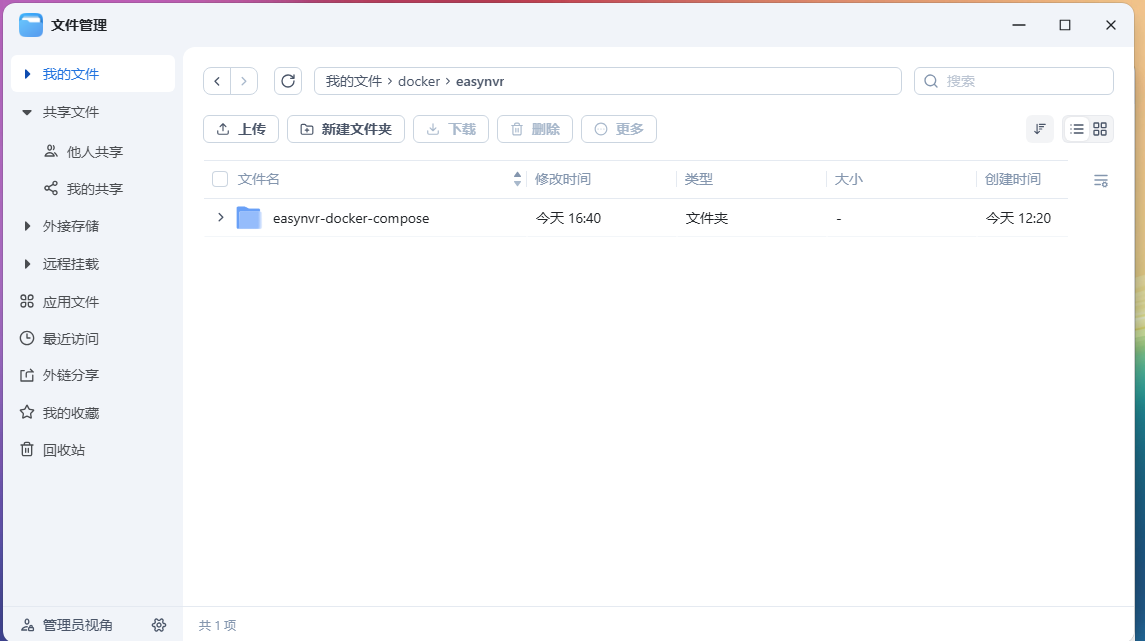Click the refresh icon beside the path bar
The width and height of the screenshot is (1145, 641).
[288, 81]
